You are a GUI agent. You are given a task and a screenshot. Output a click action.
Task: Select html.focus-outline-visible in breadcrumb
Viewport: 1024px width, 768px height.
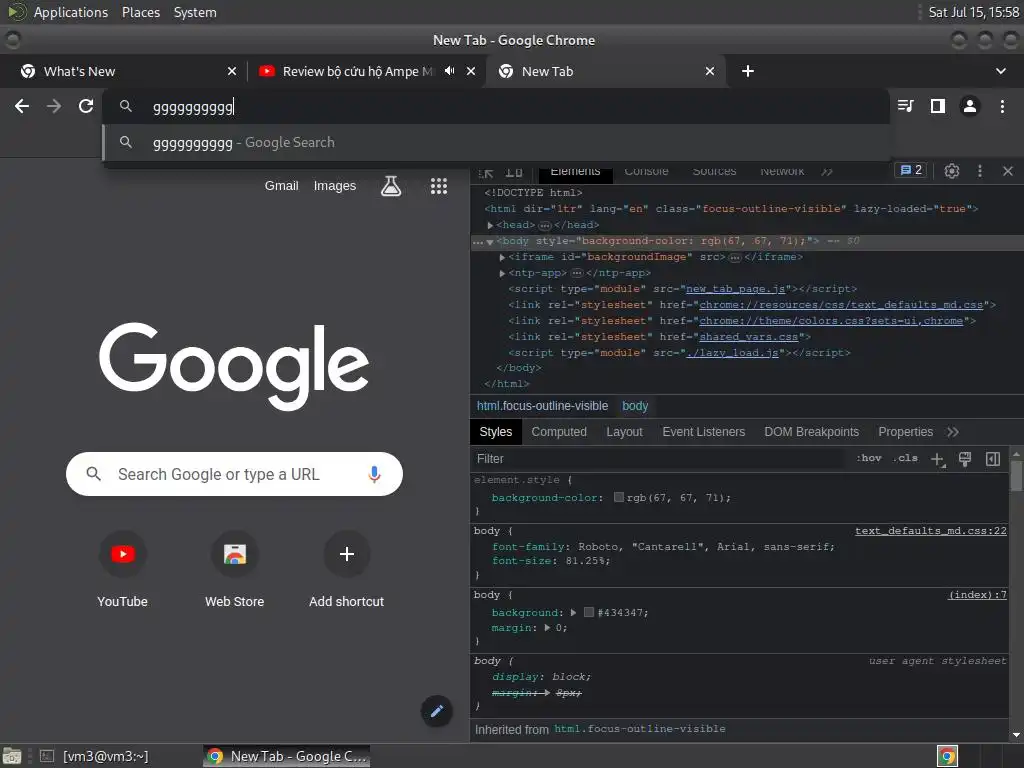point(542,406)
